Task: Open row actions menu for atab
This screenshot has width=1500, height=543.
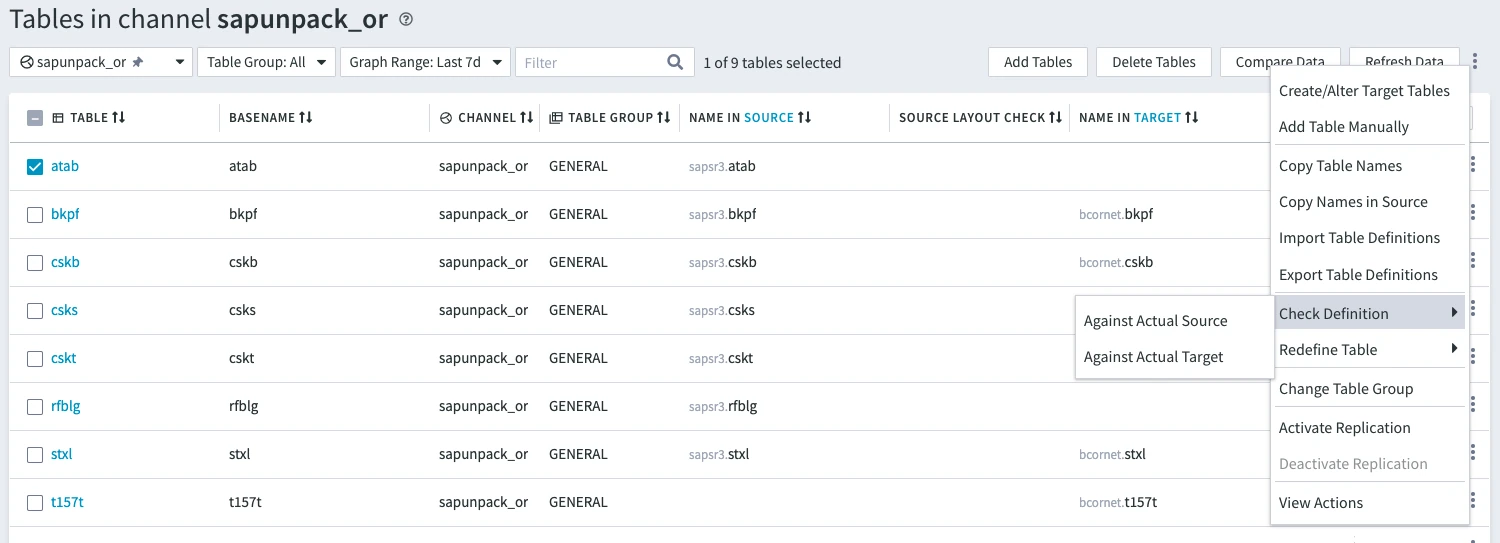Action: click(x=1473, y=166)
